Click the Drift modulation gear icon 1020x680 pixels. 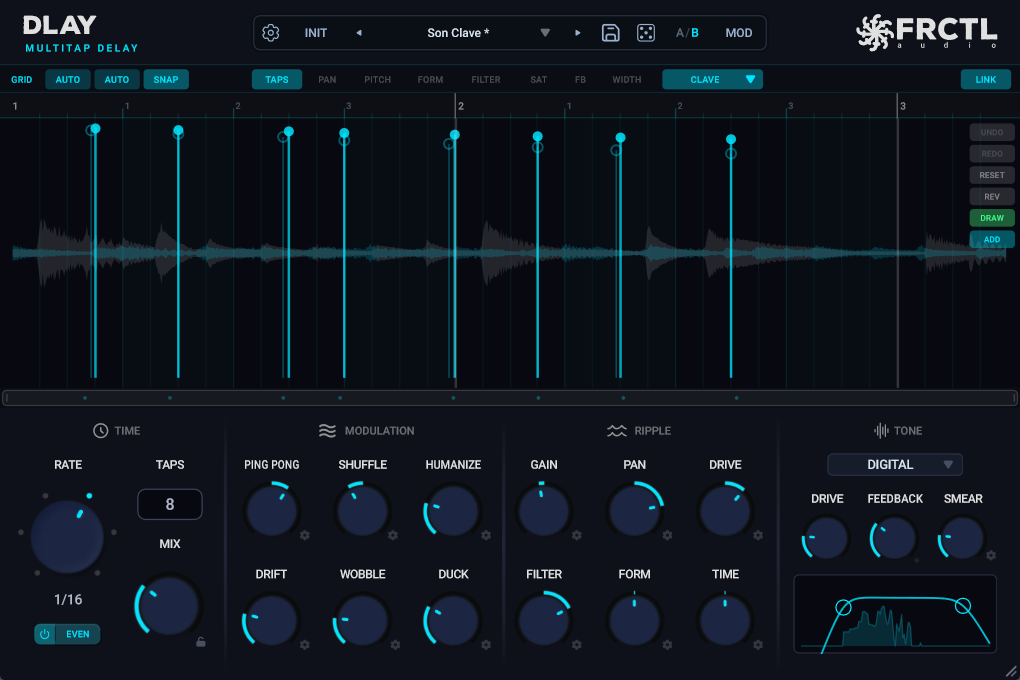304,645
